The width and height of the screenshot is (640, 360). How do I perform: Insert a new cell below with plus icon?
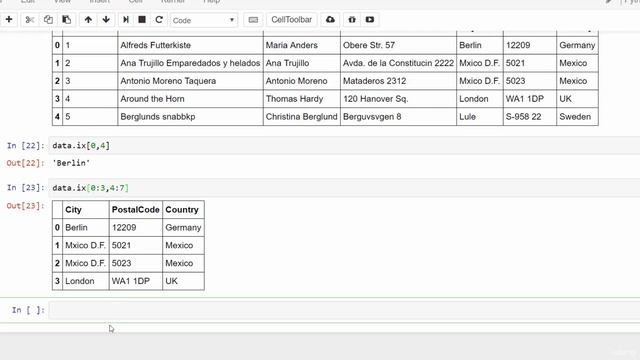[x=9, y=20]
